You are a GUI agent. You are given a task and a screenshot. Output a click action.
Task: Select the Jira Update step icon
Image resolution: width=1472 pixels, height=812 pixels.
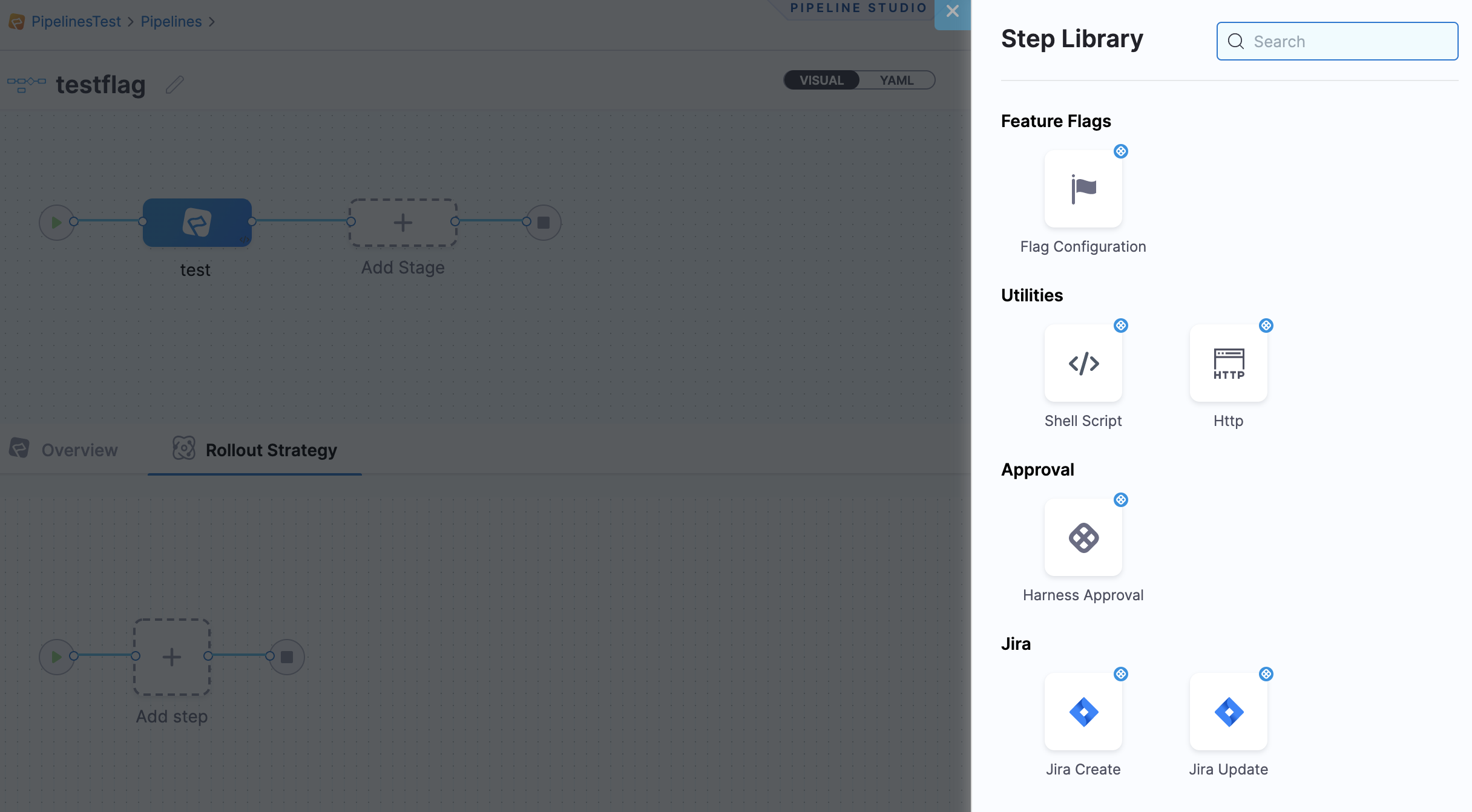click(1228, 712)
